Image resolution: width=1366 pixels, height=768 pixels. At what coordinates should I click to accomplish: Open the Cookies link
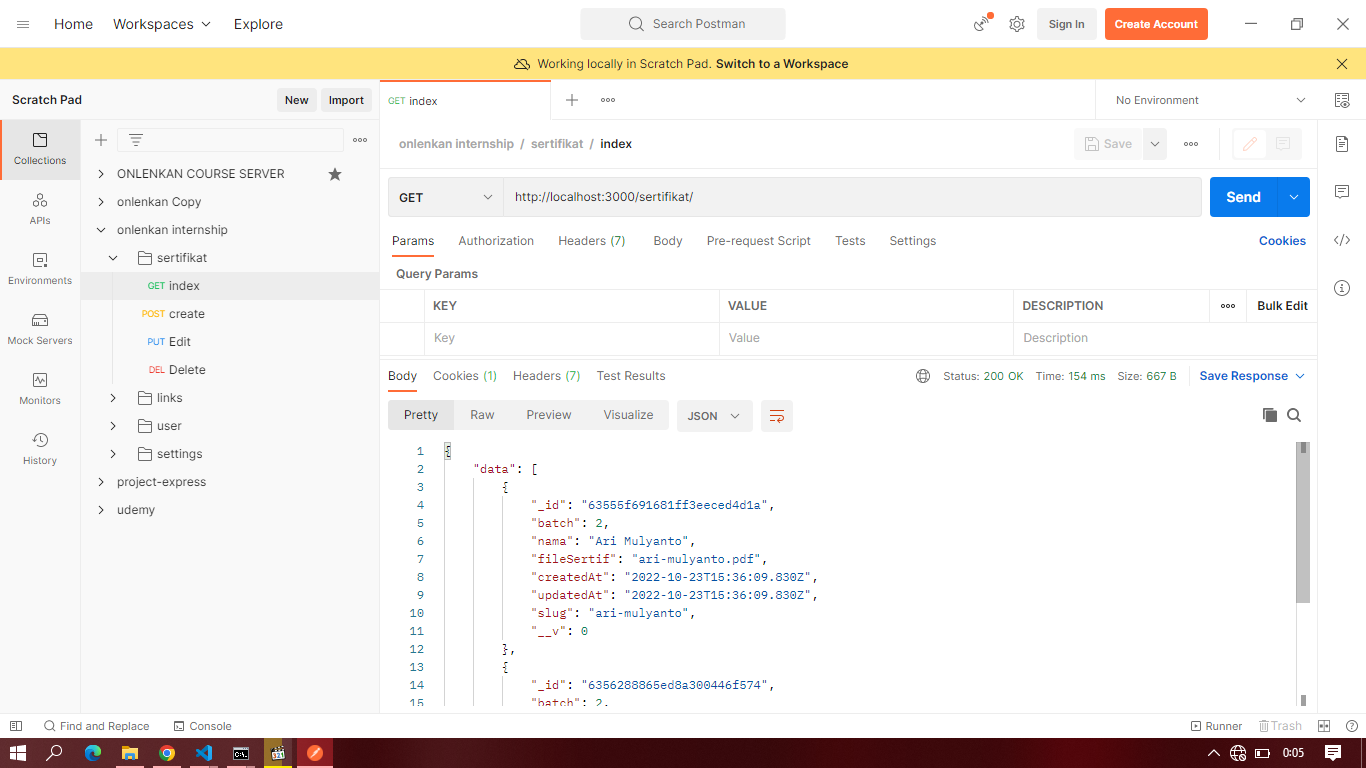1282,241
